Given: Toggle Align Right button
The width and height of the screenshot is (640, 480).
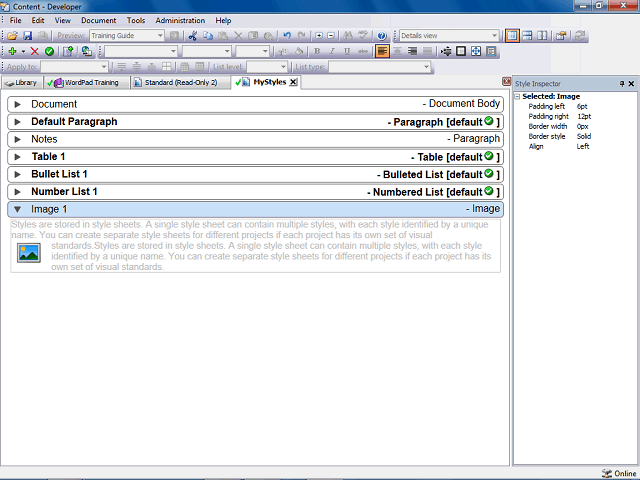Looking at the screenshot, I should pos(412,51).
